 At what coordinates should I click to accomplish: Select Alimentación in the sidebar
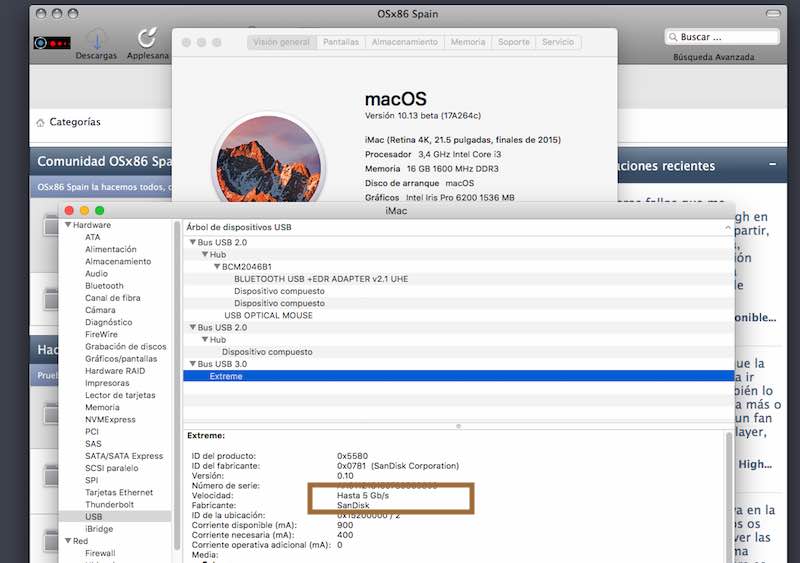coord(111,249)
